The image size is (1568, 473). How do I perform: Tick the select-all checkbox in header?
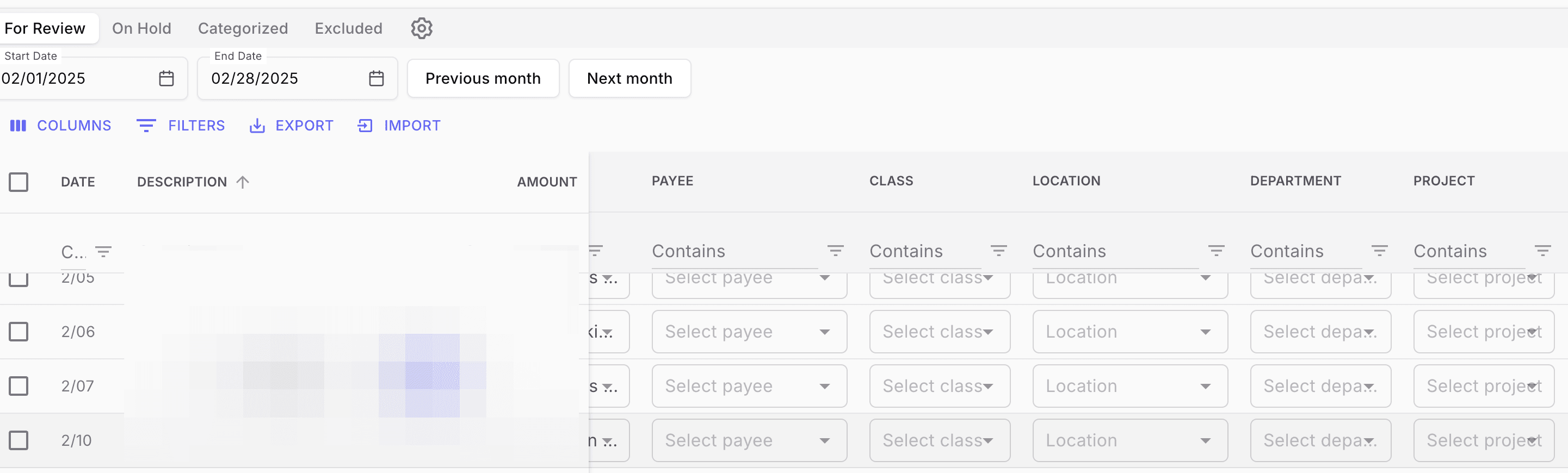click(x=18, y=182)
